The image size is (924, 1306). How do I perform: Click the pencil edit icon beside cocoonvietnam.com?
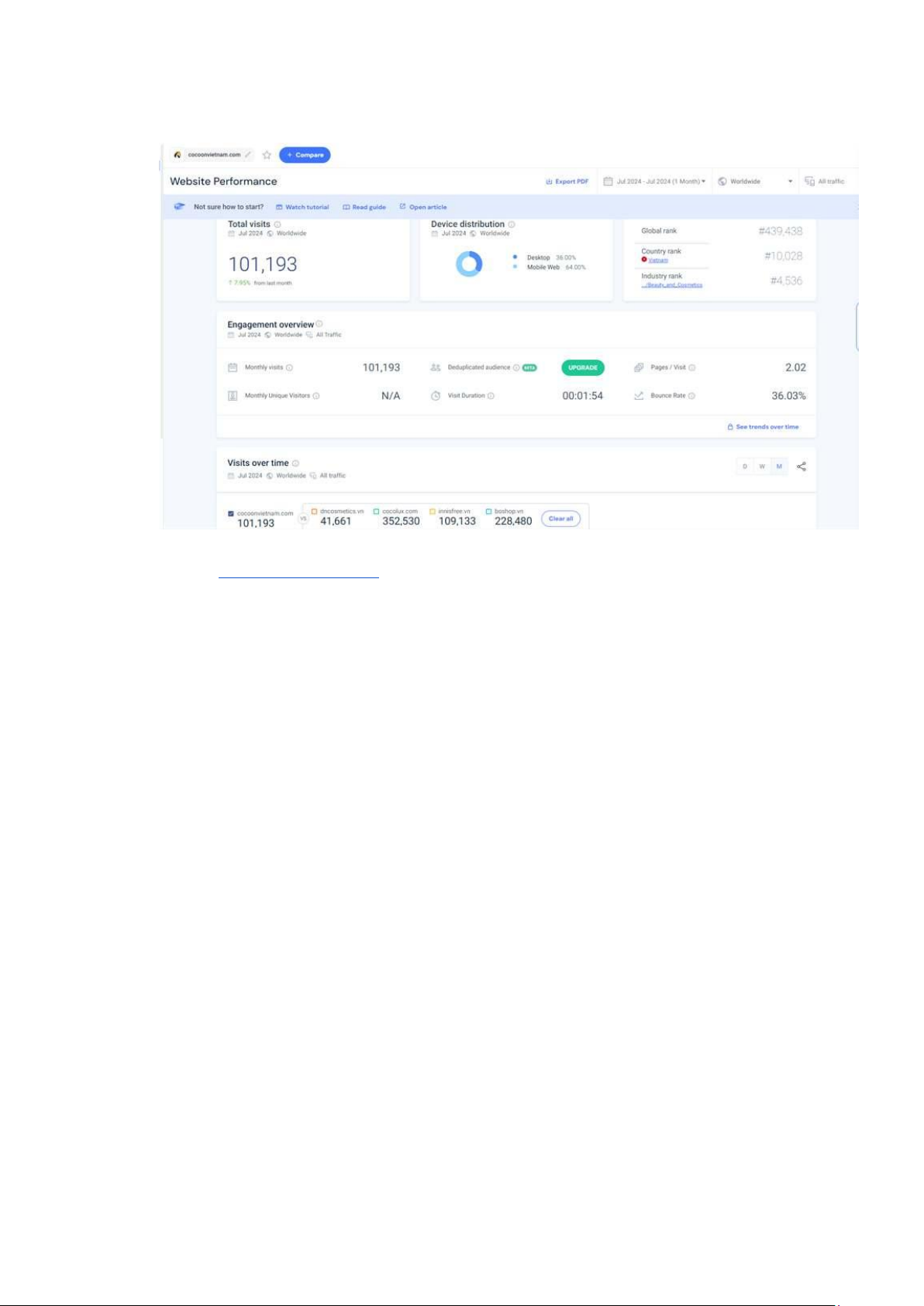(248, 155)
